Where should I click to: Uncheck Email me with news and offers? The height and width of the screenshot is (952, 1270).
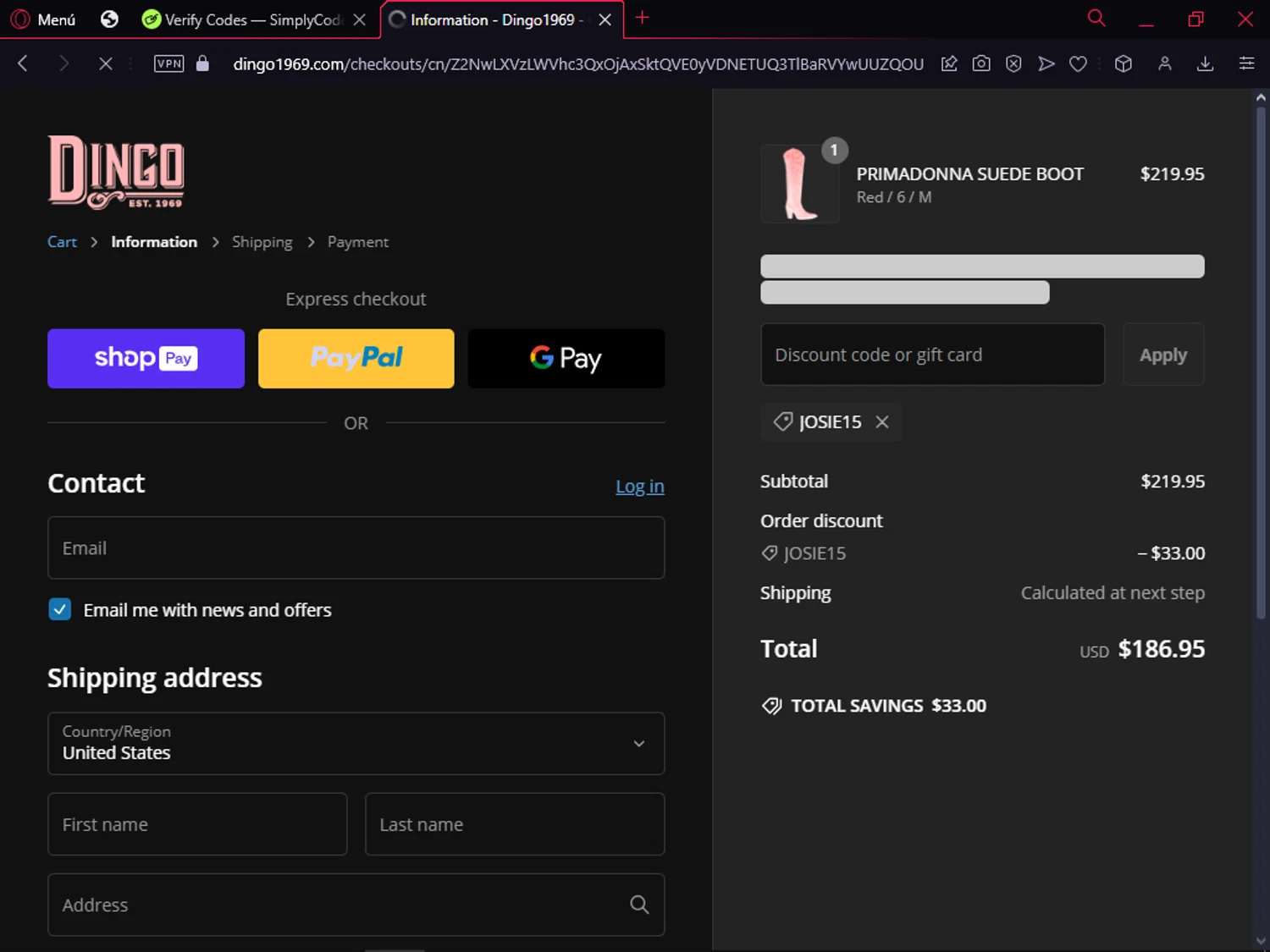click(x=60, y=609)
